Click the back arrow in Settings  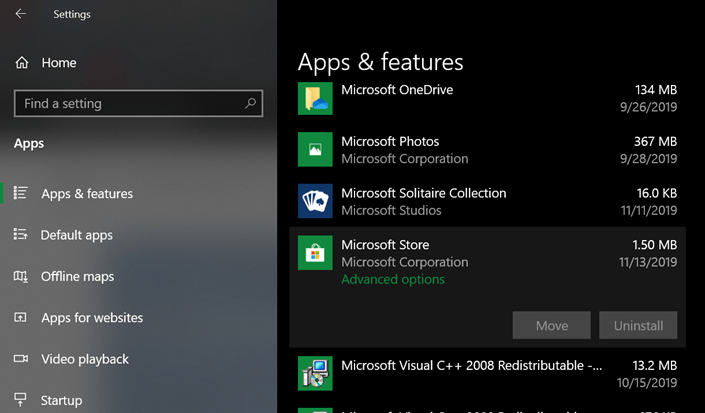pos(21,14)
